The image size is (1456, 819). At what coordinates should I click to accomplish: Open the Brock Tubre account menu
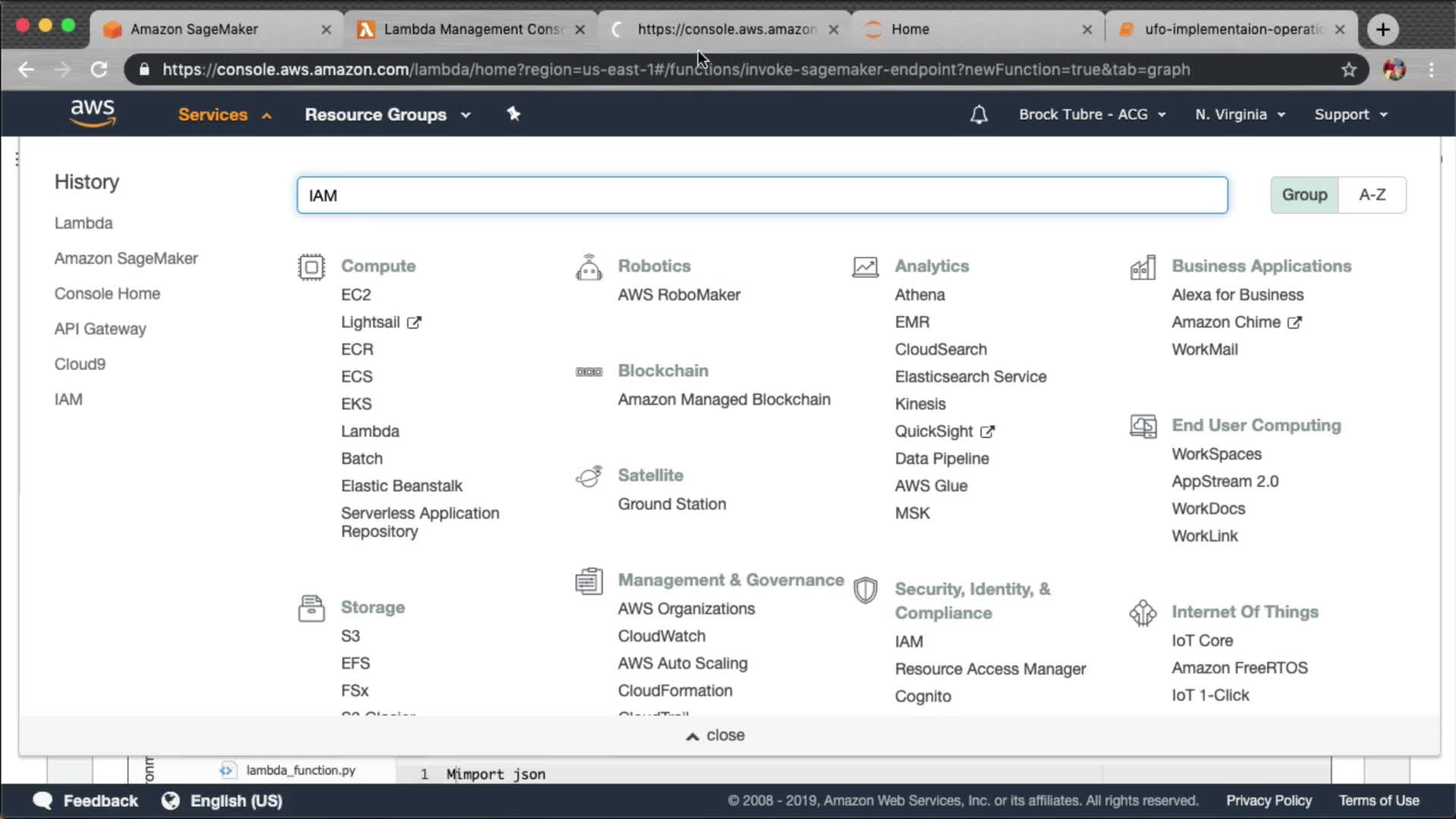point(1091,115)
